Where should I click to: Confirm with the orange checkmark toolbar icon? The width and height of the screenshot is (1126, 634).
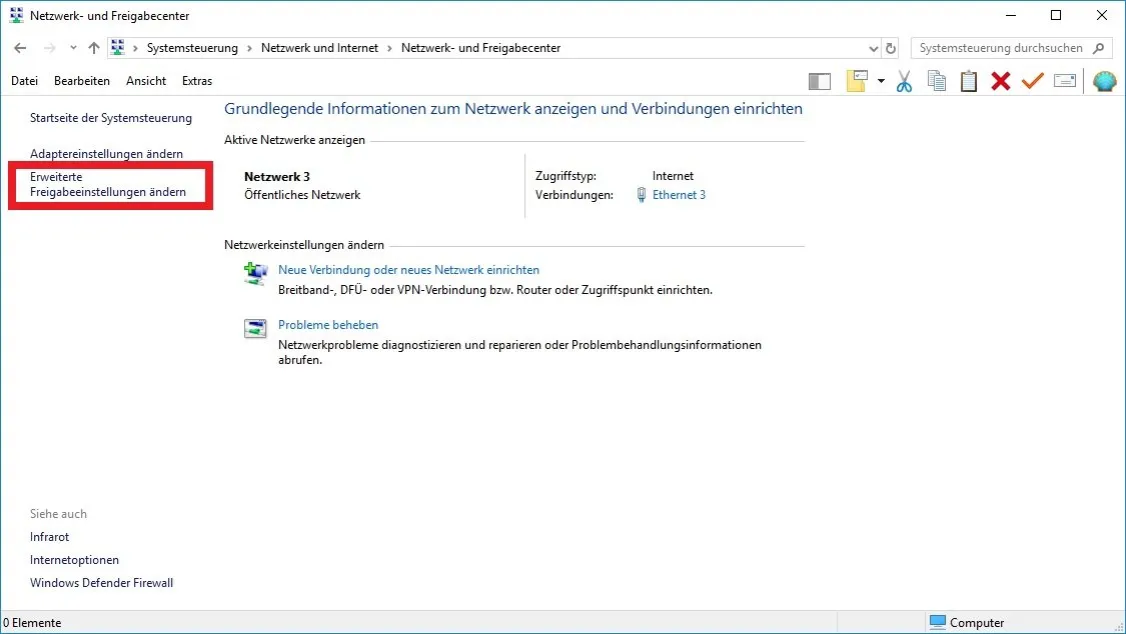coord(1032,81)
